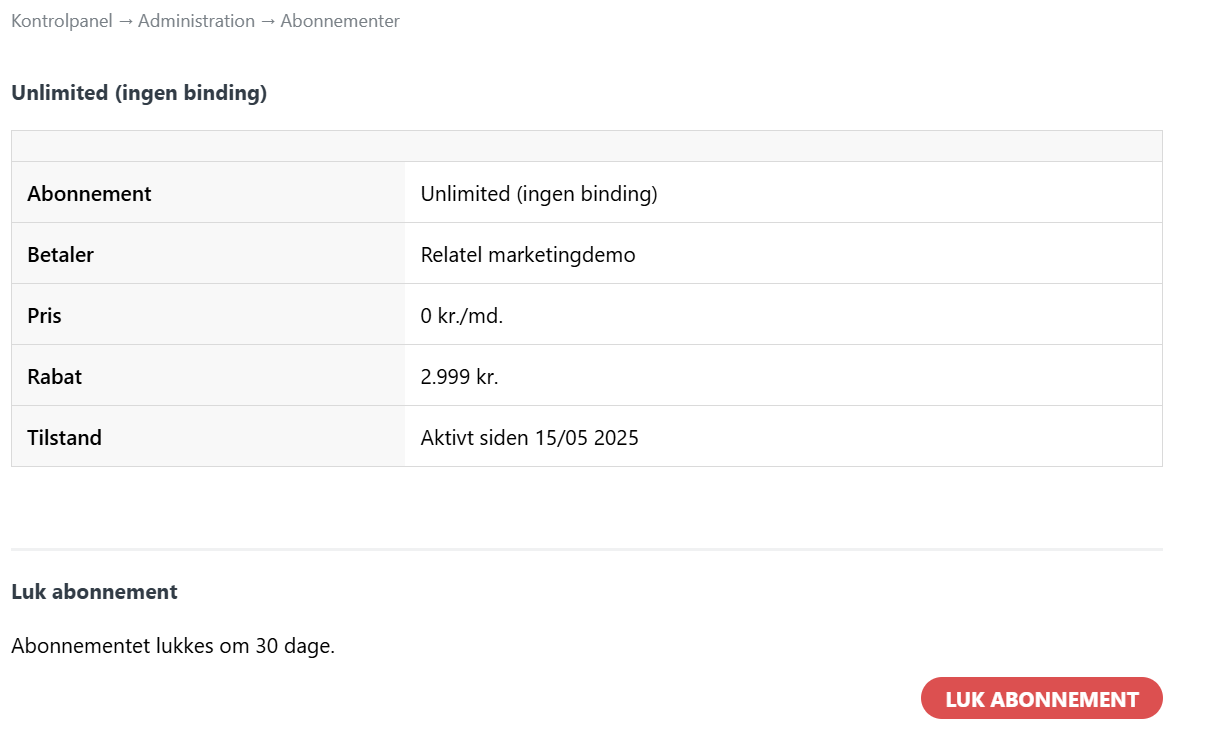Open Administration from the breadcrumb

click(x=196, y=21)
